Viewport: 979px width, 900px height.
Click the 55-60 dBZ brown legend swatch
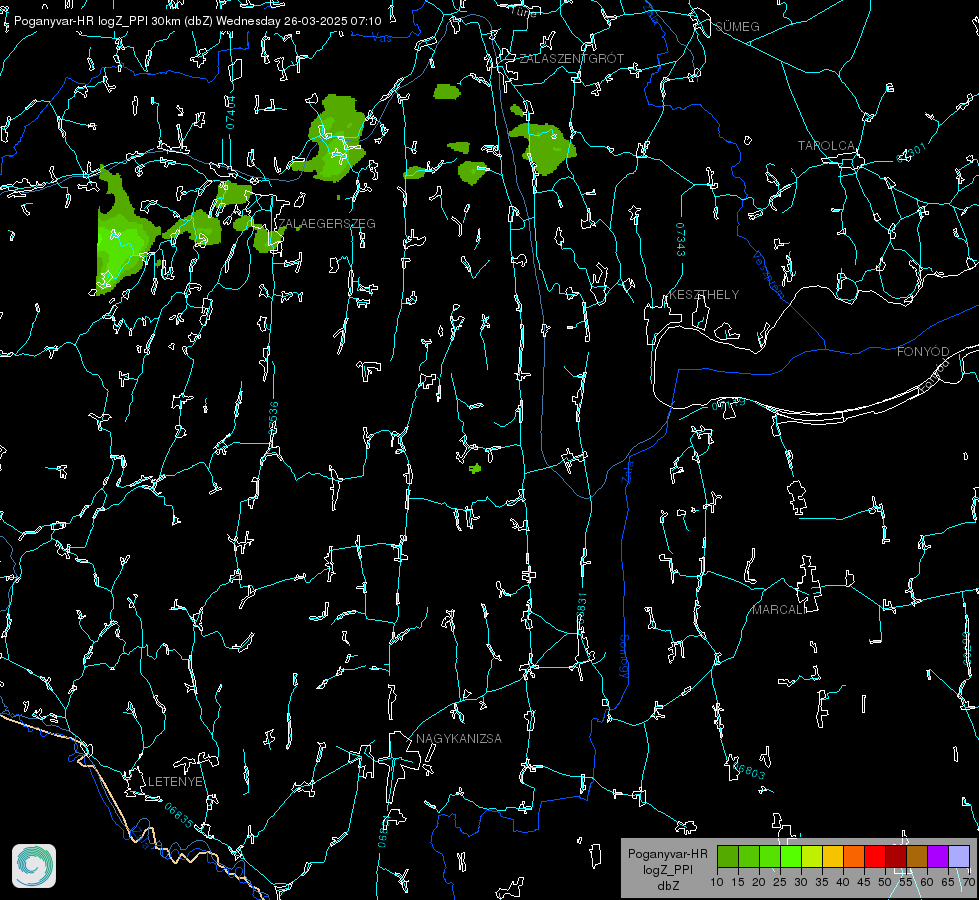[917, 856]
